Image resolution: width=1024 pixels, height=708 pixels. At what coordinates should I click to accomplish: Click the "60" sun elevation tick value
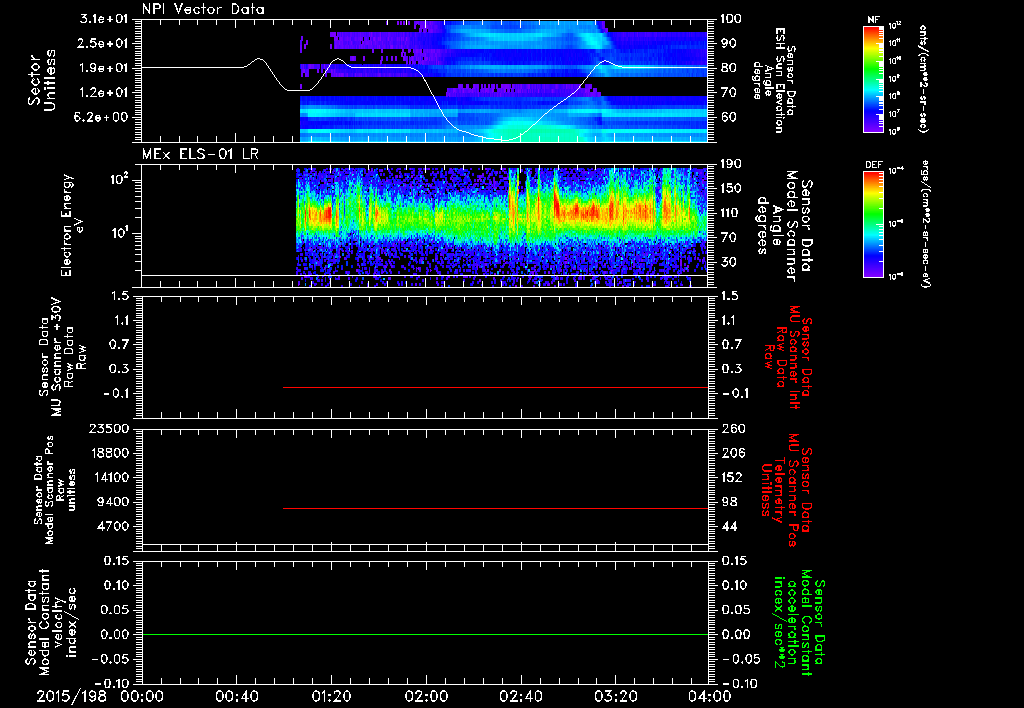click(x=728, y=117)
